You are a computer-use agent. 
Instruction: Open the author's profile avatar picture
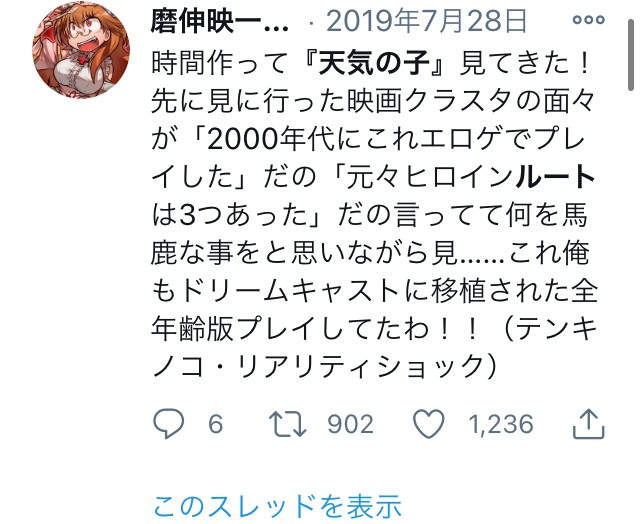pyautogui.click(x=81, y=50)
